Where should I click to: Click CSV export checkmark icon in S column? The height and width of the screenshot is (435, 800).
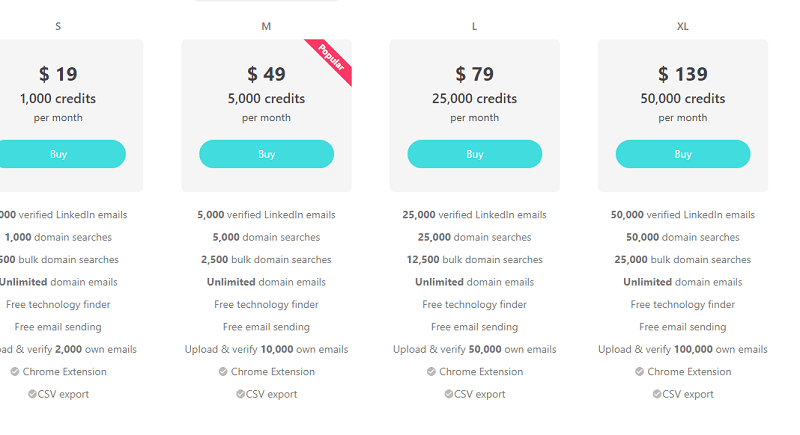pyautogui.click(x=33, y=394)
